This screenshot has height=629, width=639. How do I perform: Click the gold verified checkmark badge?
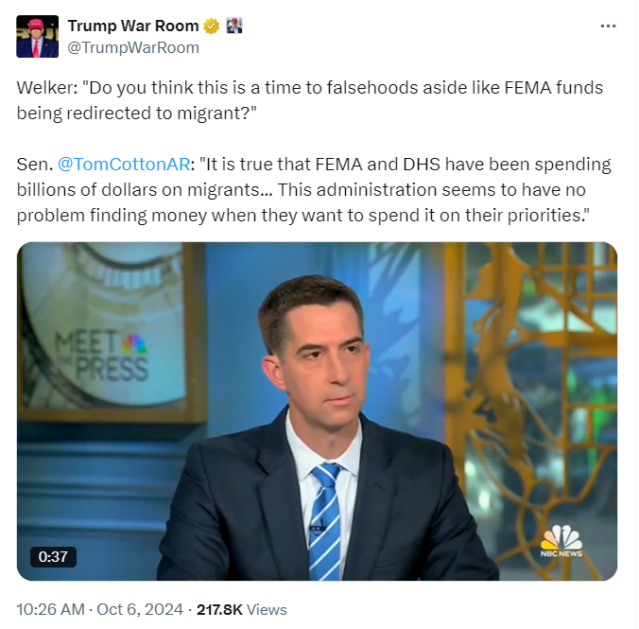(211, 26)
